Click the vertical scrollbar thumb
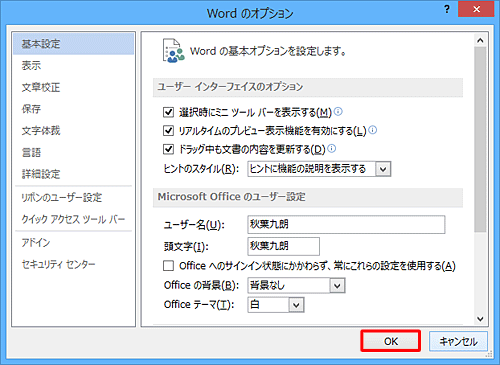The image size is (500, 365). (x=480, y=139)
